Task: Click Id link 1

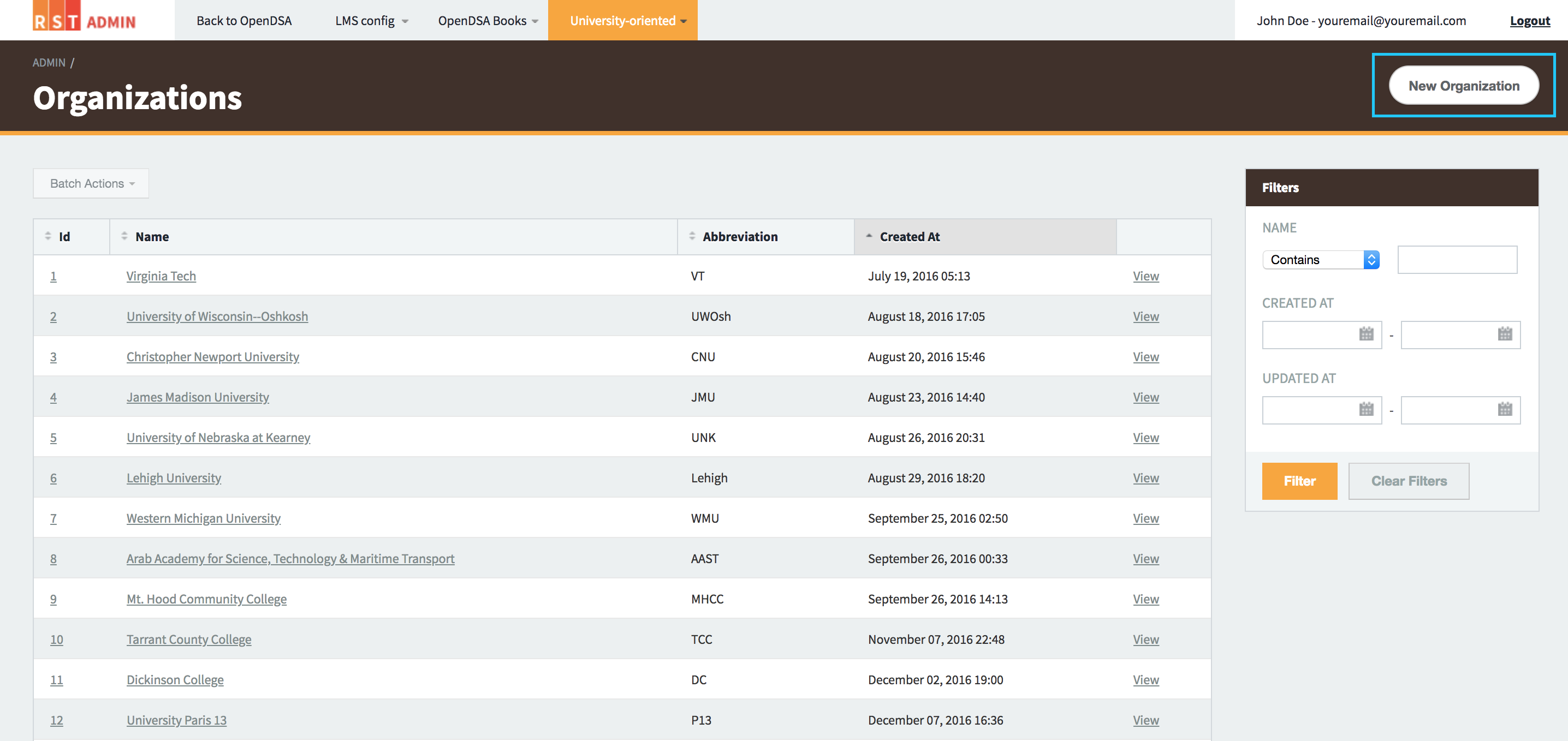Action: click(54, 276)
